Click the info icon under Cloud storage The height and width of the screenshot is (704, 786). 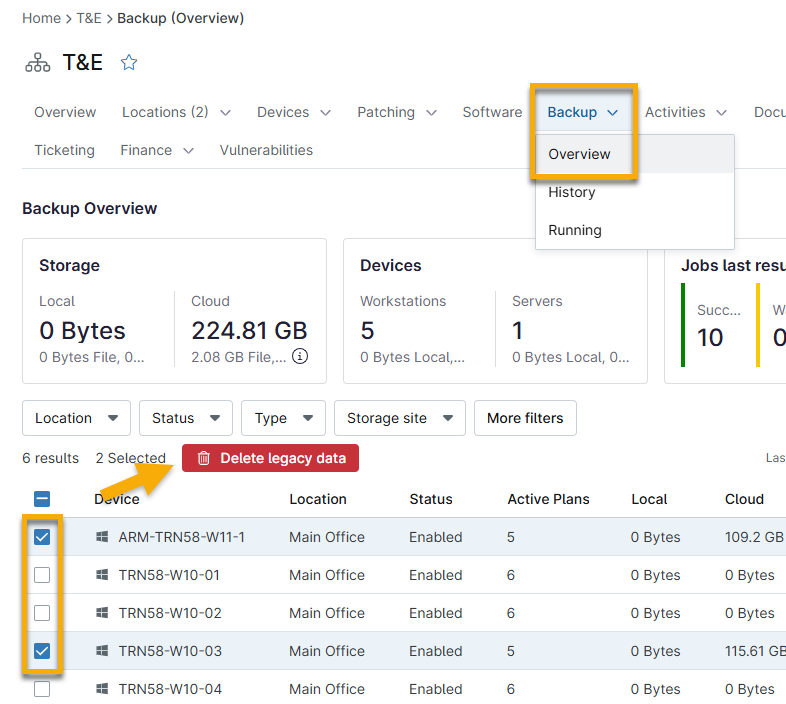coord(299,356)
